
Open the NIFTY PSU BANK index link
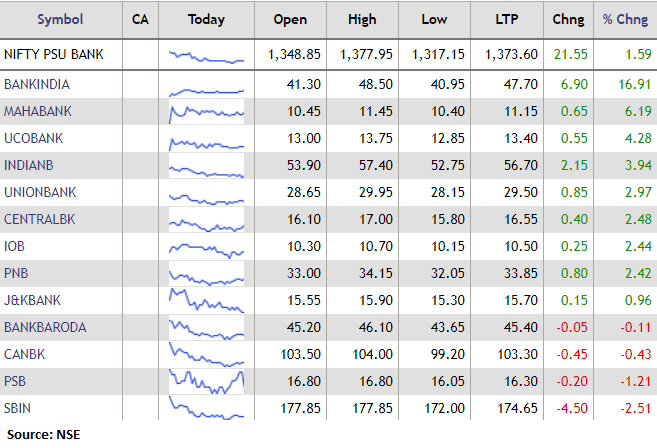[x=54, y=54]
